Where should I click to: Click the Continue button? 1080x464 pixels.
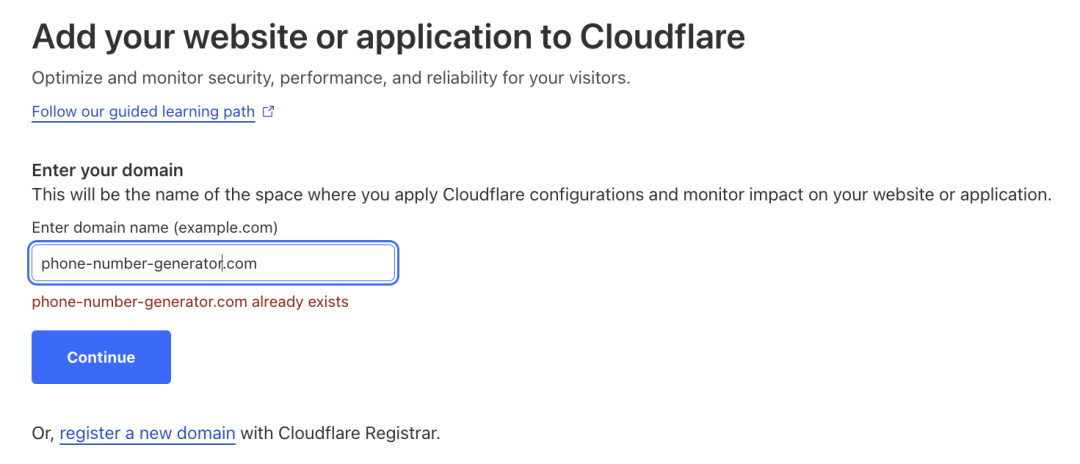pos(101,357)
